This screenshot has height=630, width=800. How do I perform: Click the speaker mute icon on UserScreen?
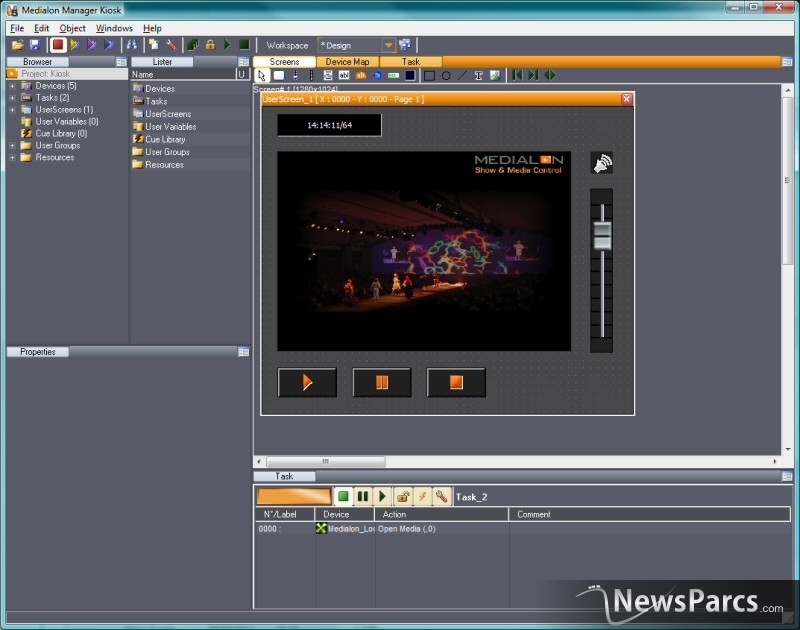point(602,163)
